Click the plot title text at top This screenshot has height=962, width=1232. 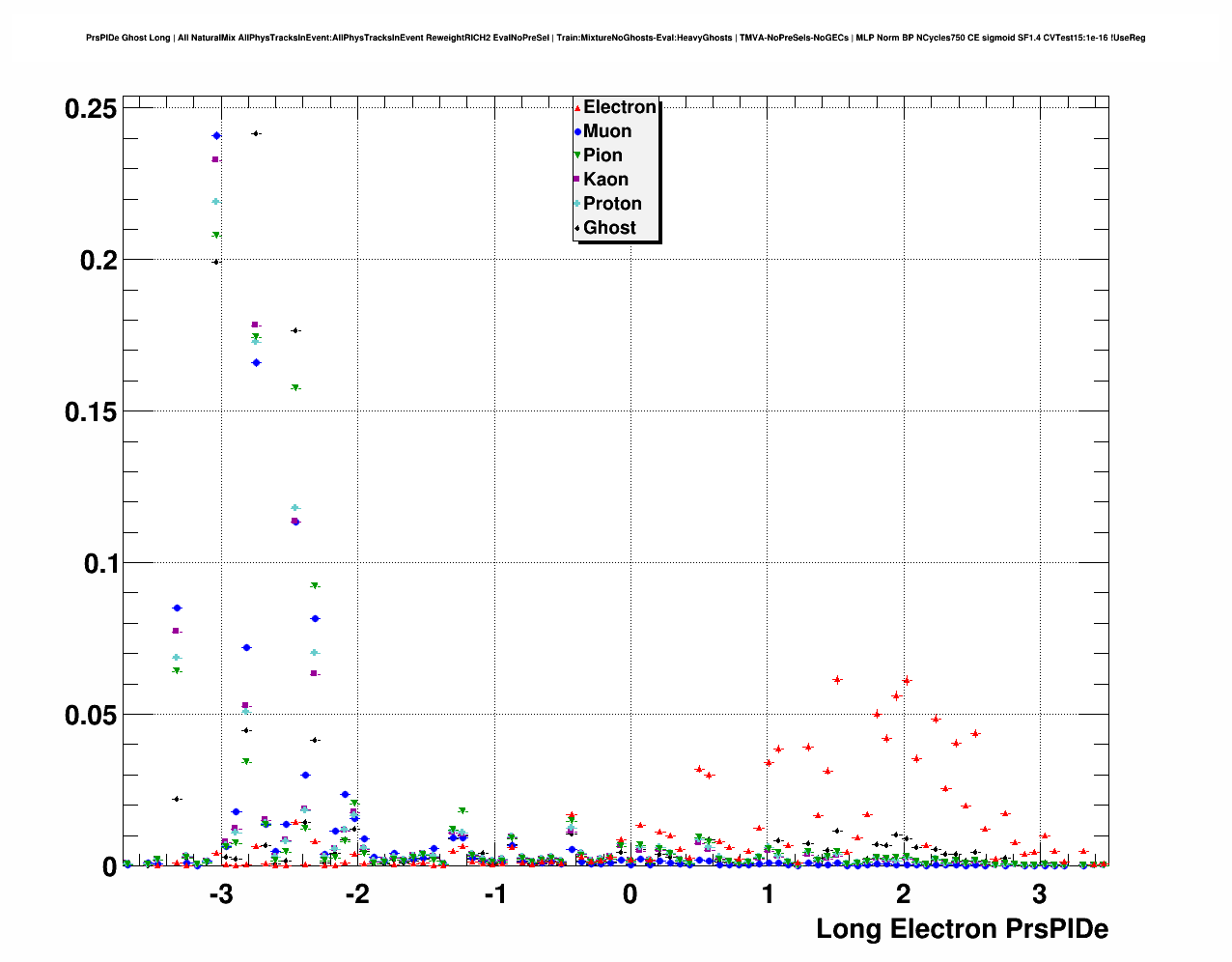tap(615, 38)
